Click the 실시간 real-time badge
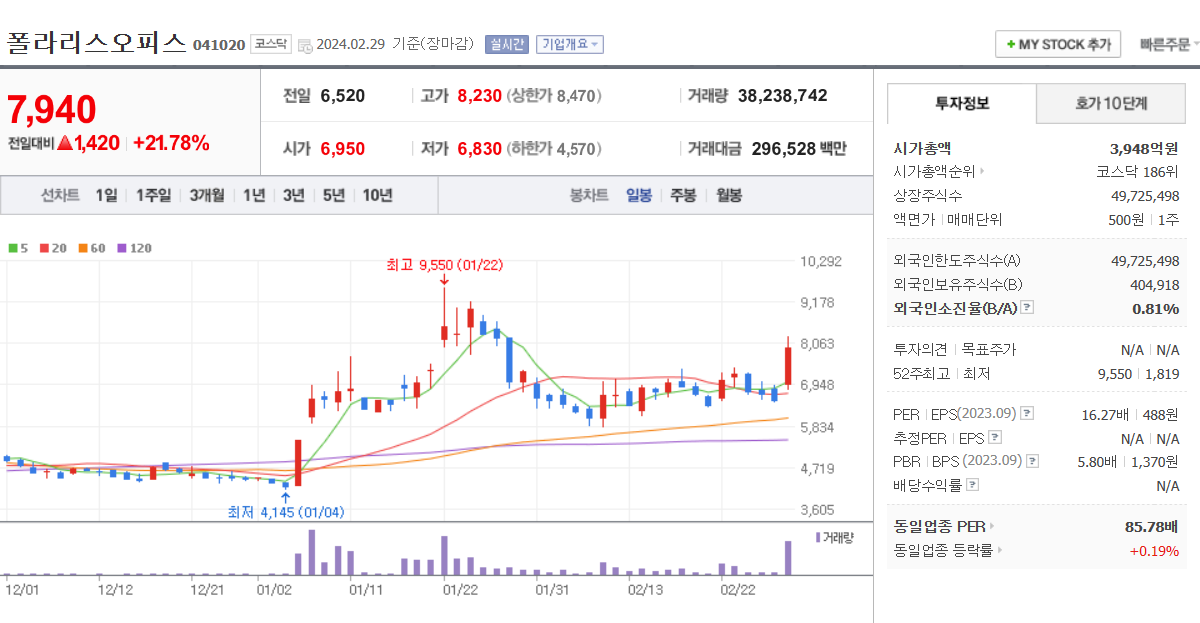Screen dimensions: 1200x623 tap(507, 44)
